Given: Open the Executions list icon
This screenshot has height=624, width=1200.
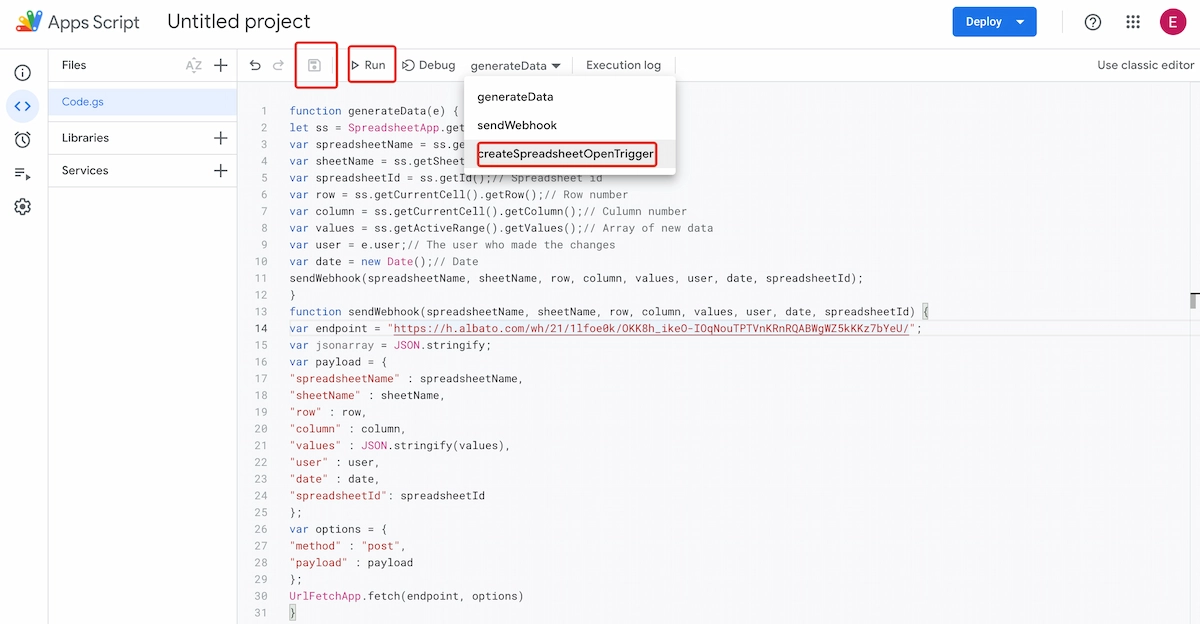Looking at the screenshot, I should coord(22,173).
